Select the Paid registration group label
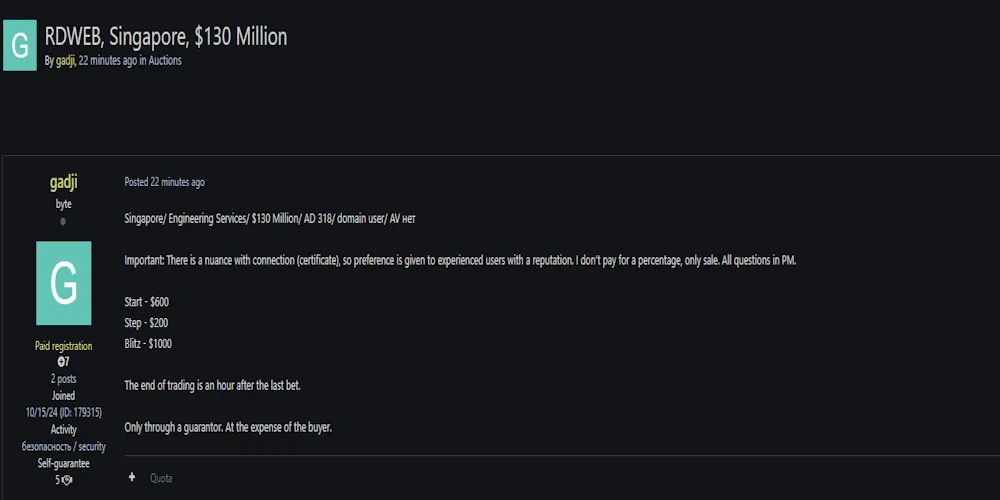Screen dimensions: 1000x500 click(x=63, y=346)
